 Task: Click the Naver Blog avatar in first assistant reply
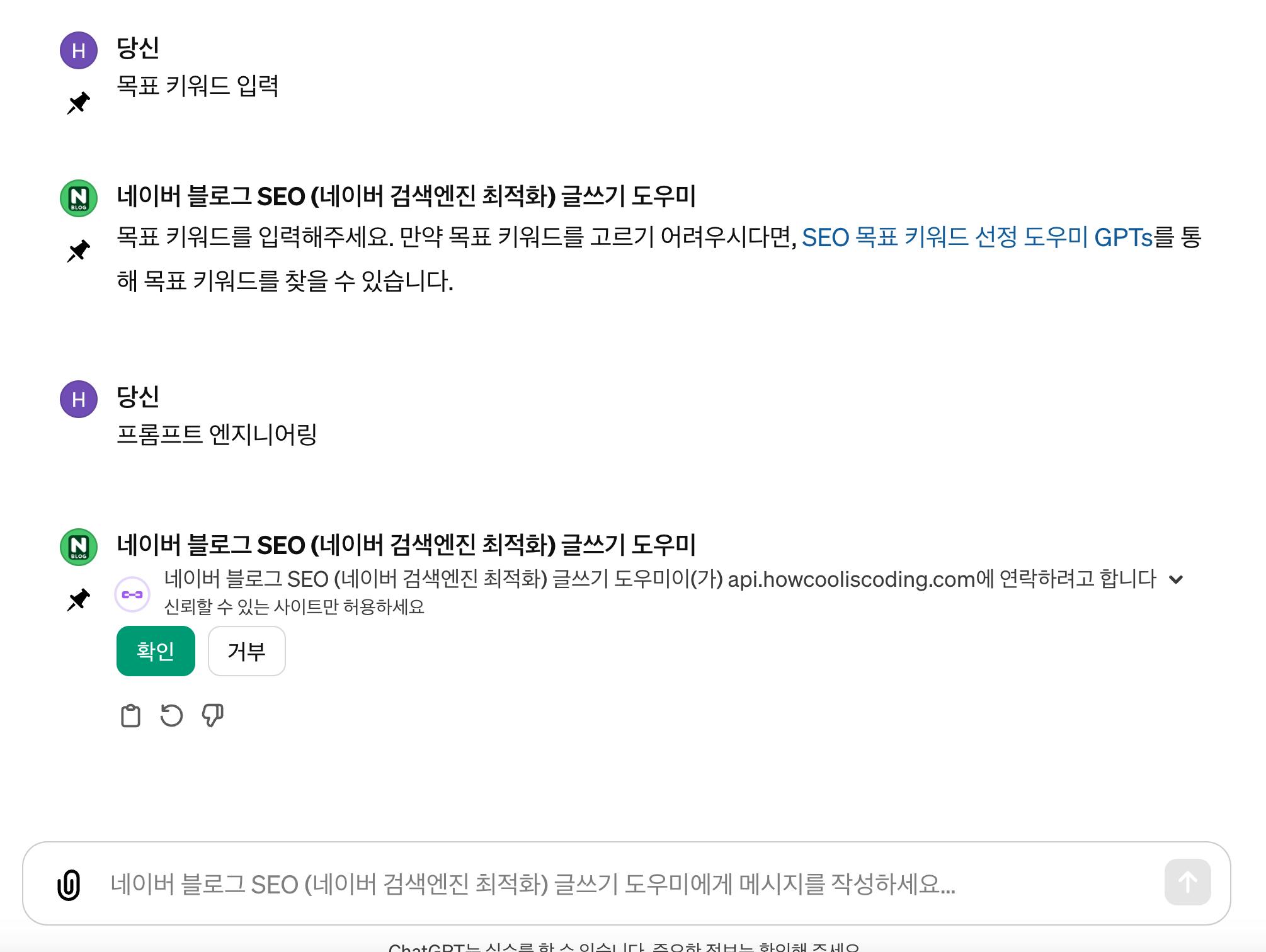(79, 198)
